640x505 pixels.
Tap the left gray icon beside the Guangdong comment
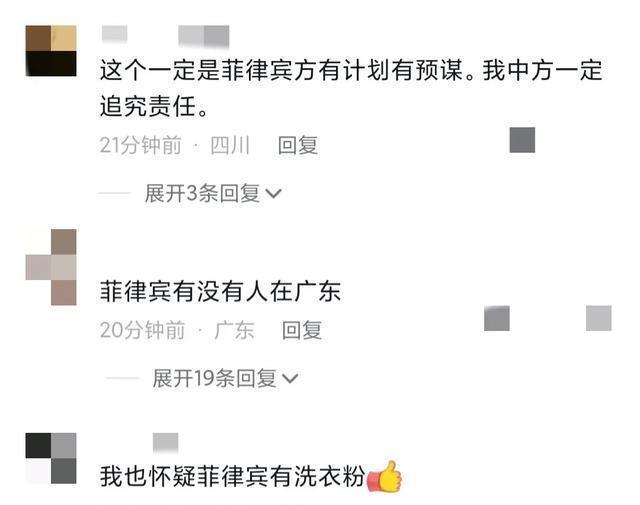(497, 318)
